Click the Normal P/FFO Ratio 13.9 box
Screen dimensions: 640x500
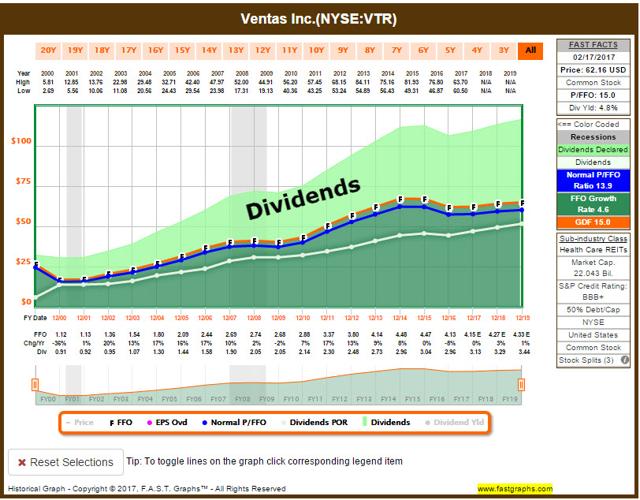click(x=593, y=180)
